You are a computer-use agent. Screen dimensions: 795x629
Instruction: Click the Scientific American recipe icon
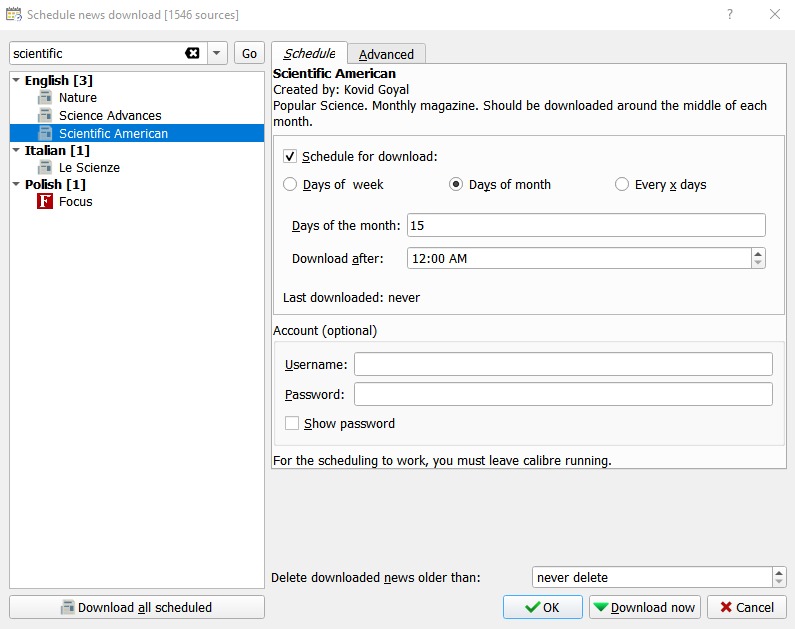45,133
